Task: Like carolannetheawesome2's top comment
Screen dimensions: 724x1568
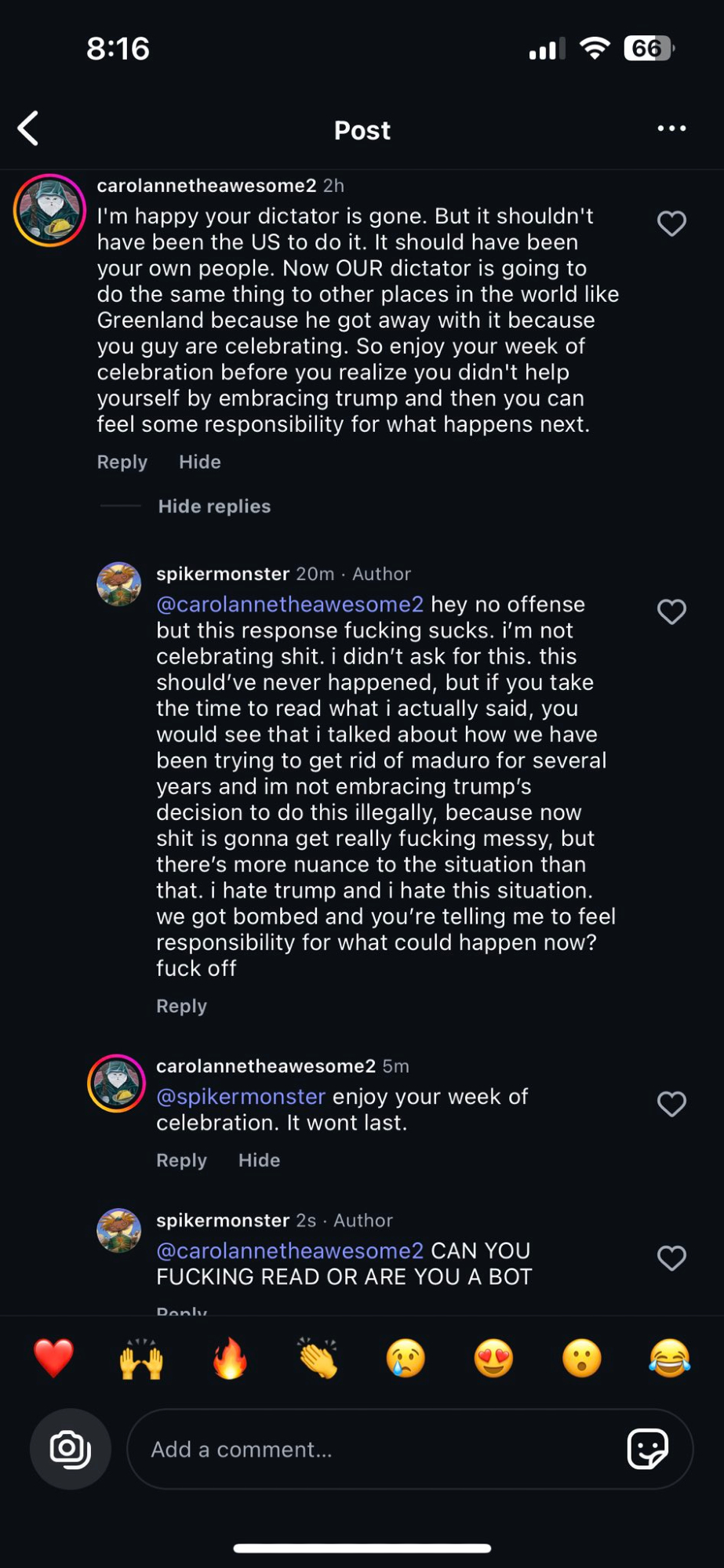Action: [671, 223]
